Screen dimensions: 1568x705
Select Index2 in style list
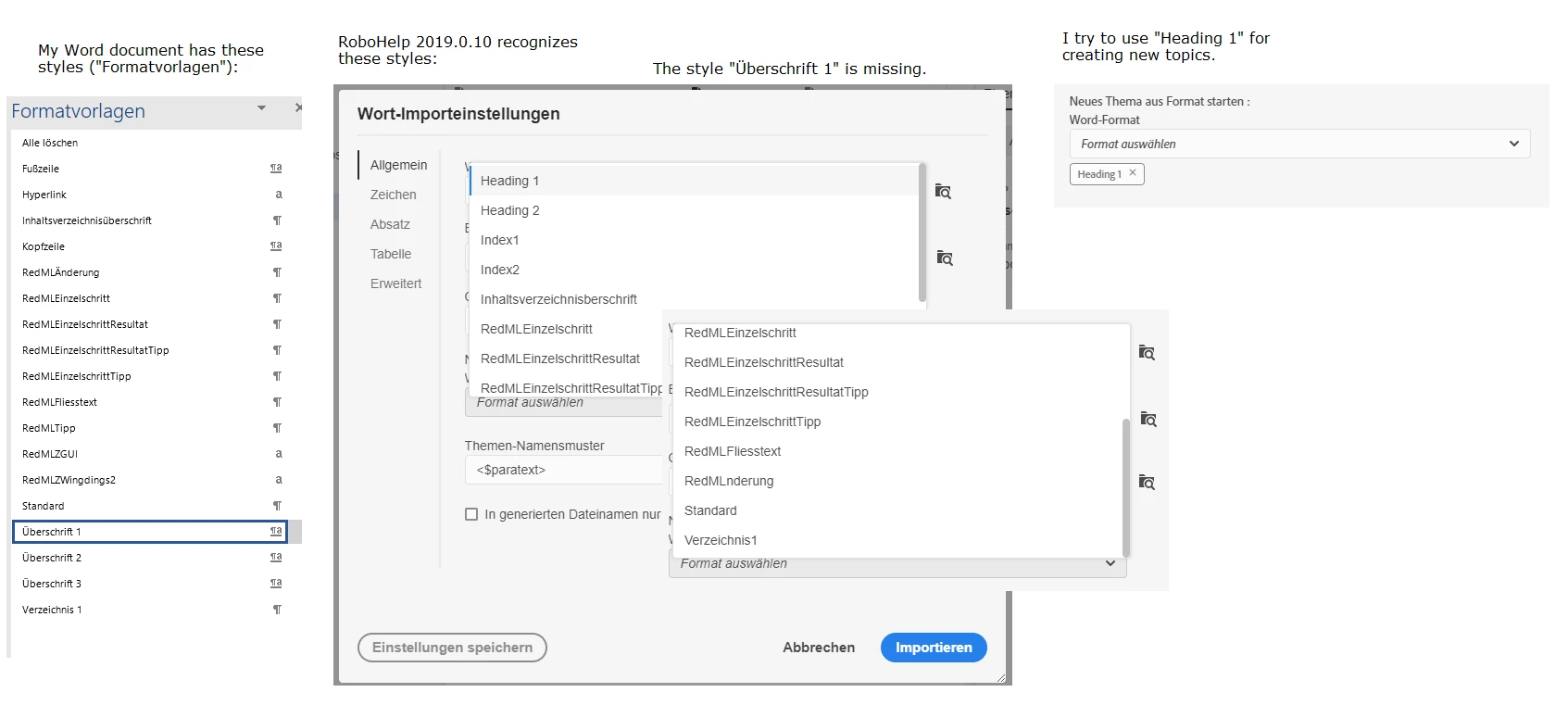click(695, 270)
